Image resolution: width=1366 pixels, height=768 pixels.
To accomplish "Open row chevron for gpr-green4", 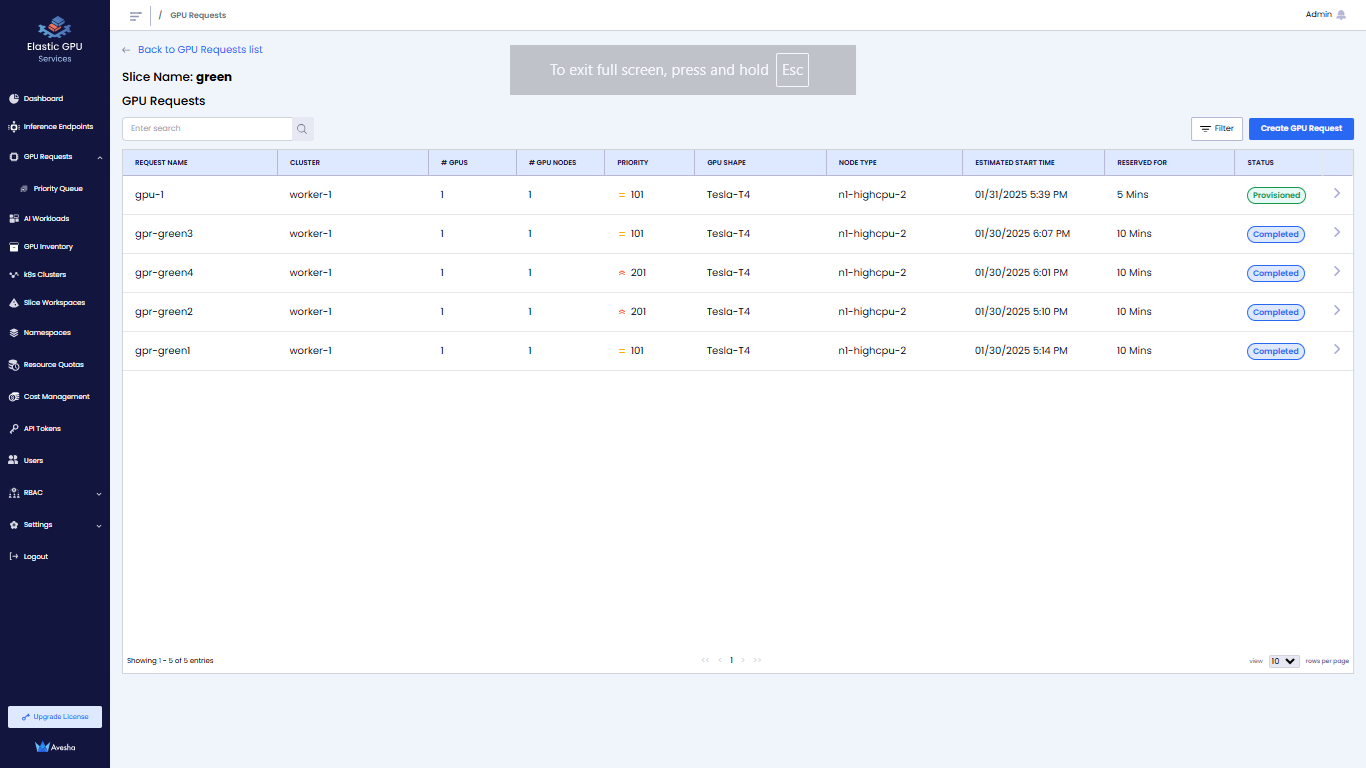I will click(1337, 272).
